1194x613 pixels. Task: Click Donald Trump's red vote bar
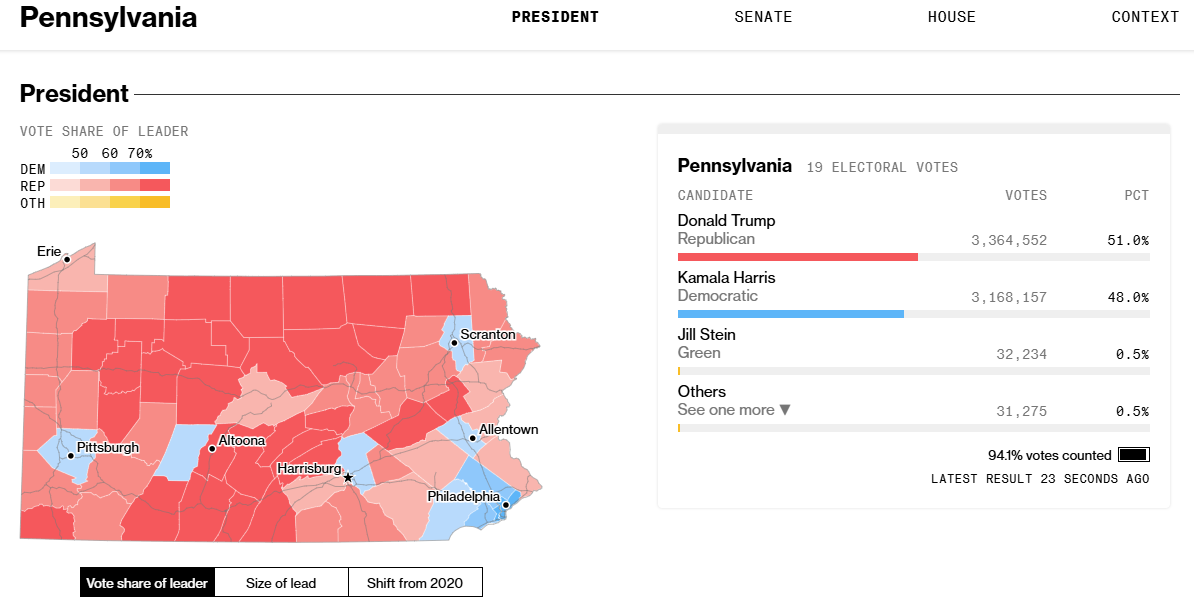[797, 257]
